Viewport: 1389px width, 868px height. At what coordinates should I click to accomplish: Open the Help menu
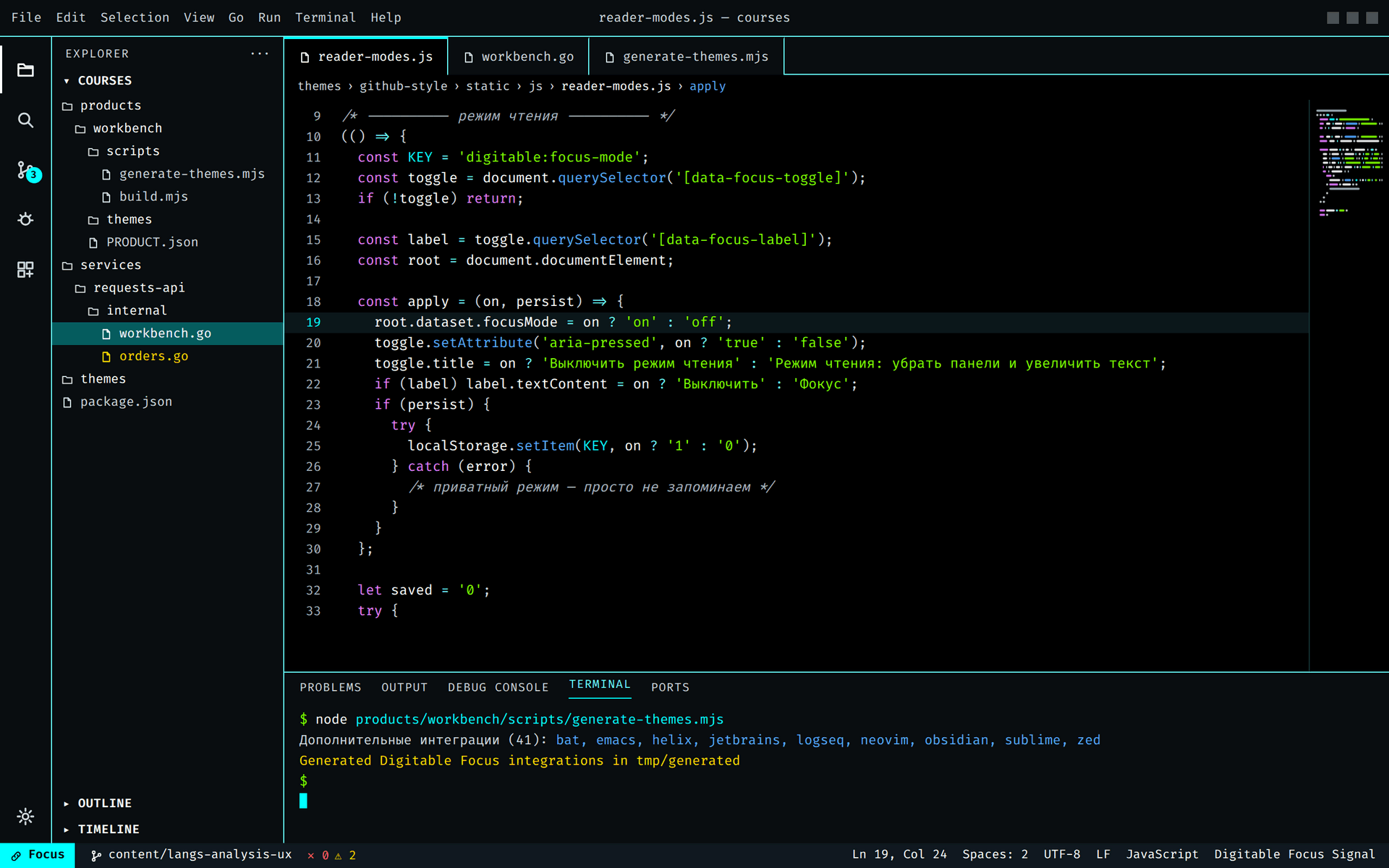tap(386, 17)
